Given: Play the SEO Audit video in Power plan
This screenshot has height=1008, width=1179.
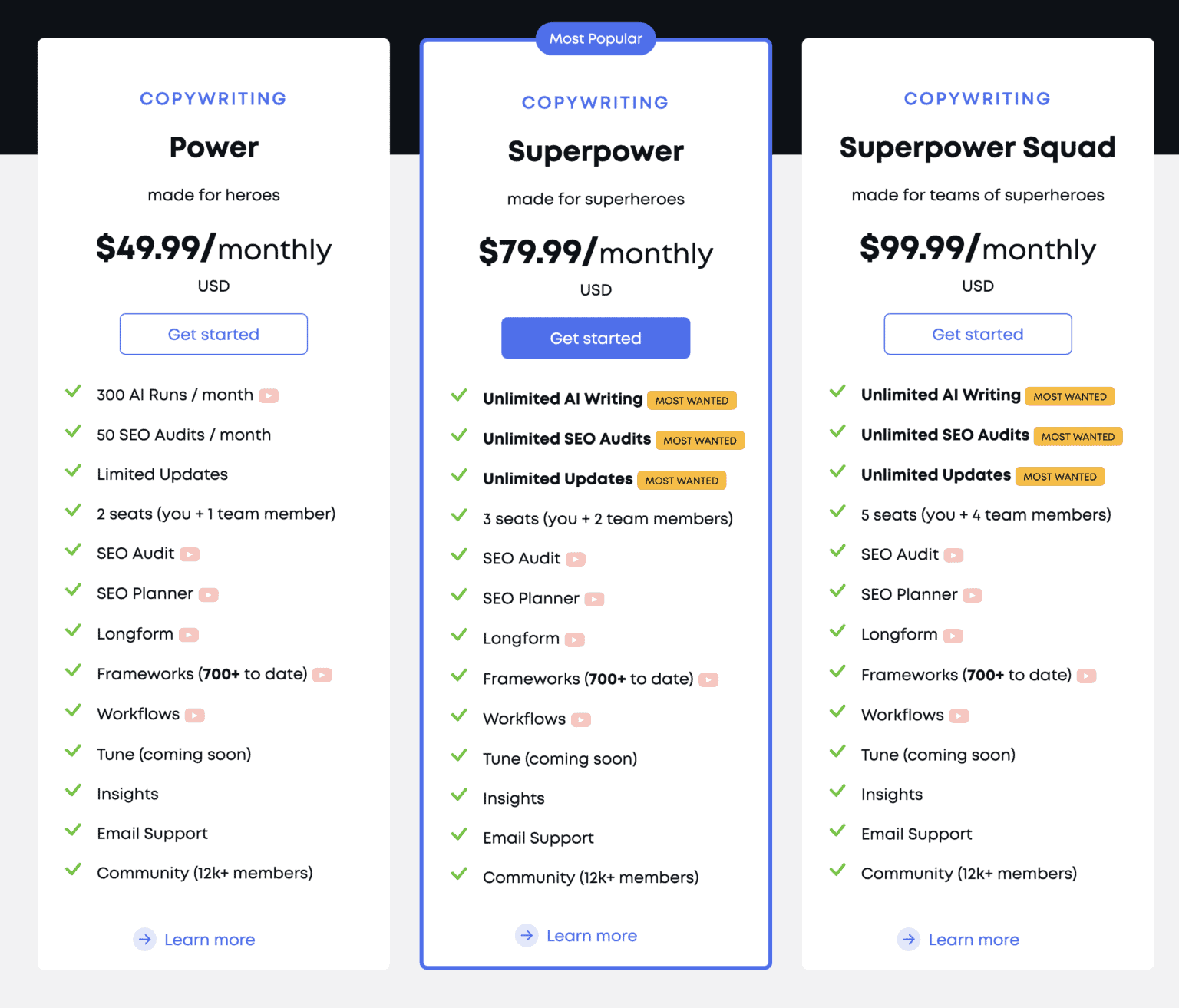Looking at the screenshot, I should pyautogui.click(x=191, y=553).
